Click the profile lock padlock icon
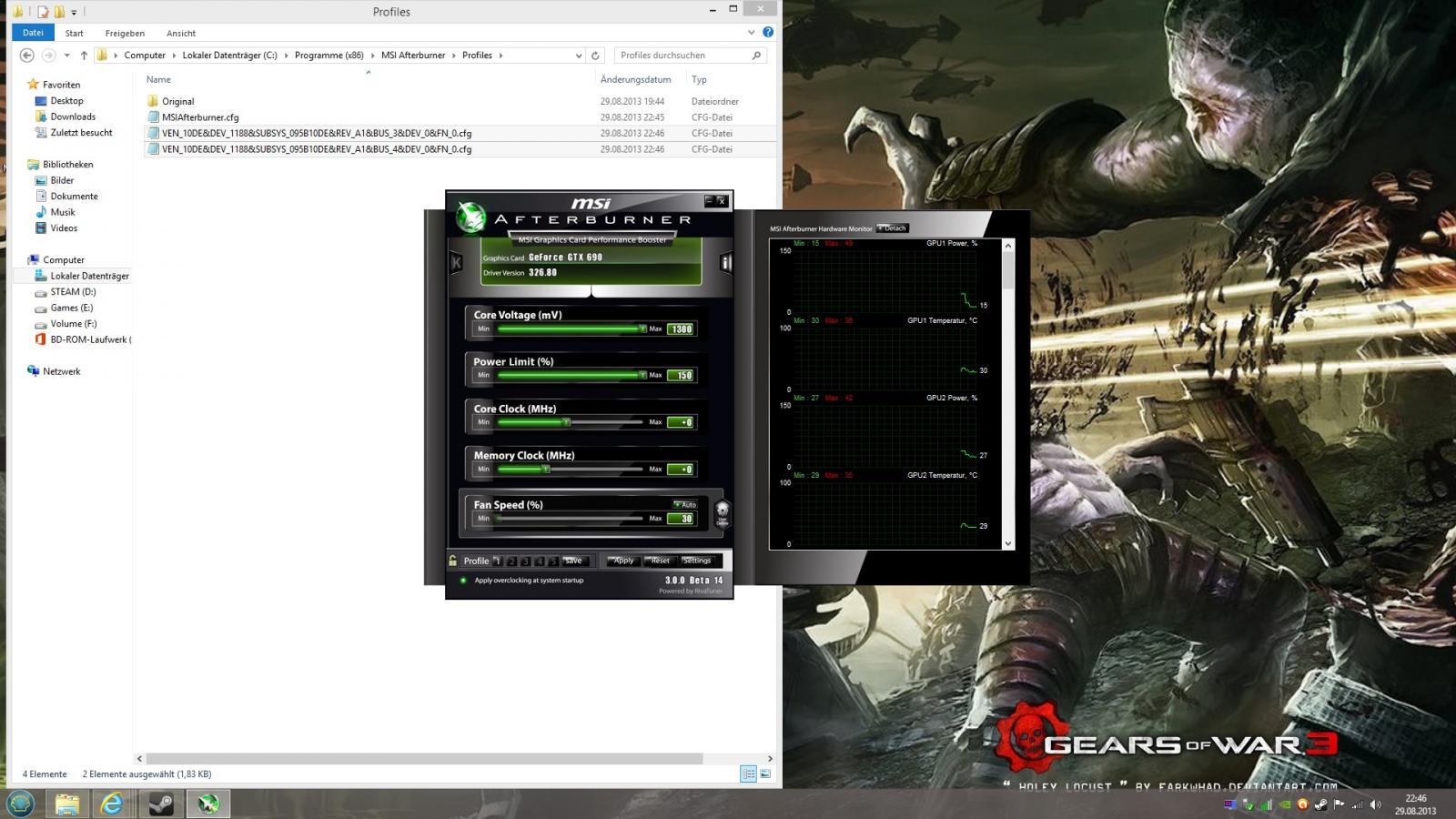The image size is (1456, 819). pyautogui.click(x=452, y=561)
